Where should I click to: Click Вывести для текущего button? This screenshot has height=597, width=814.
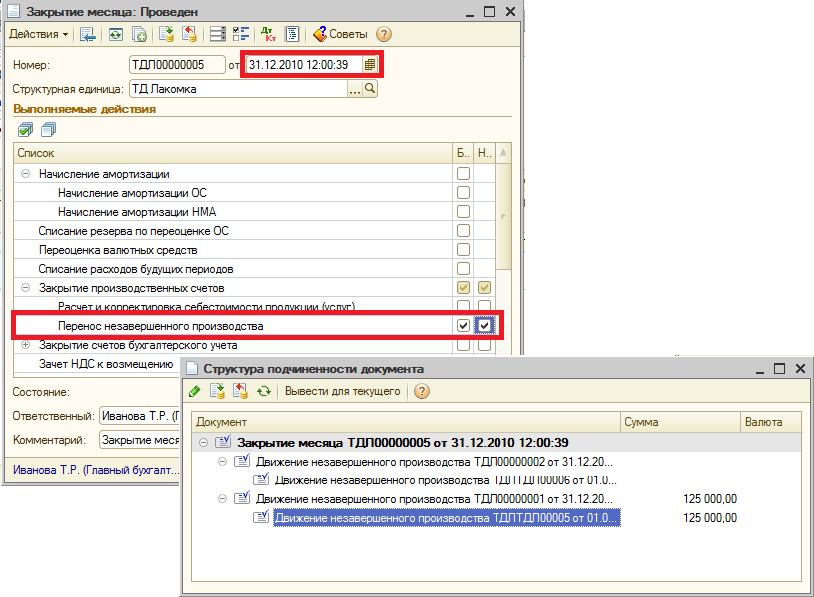343,391
